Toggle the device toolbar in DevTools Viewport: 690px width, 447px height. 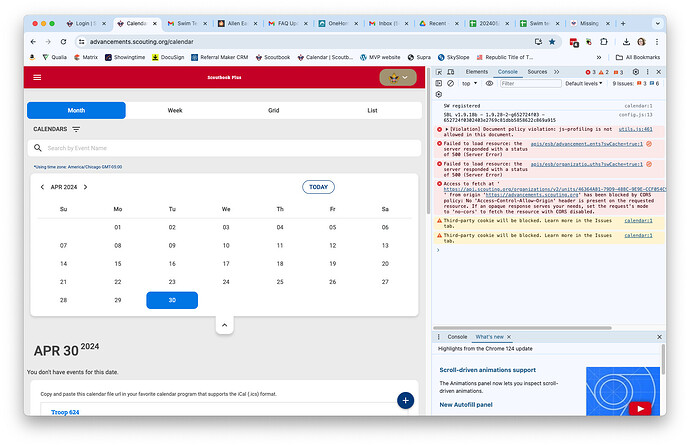coord(451,72)
